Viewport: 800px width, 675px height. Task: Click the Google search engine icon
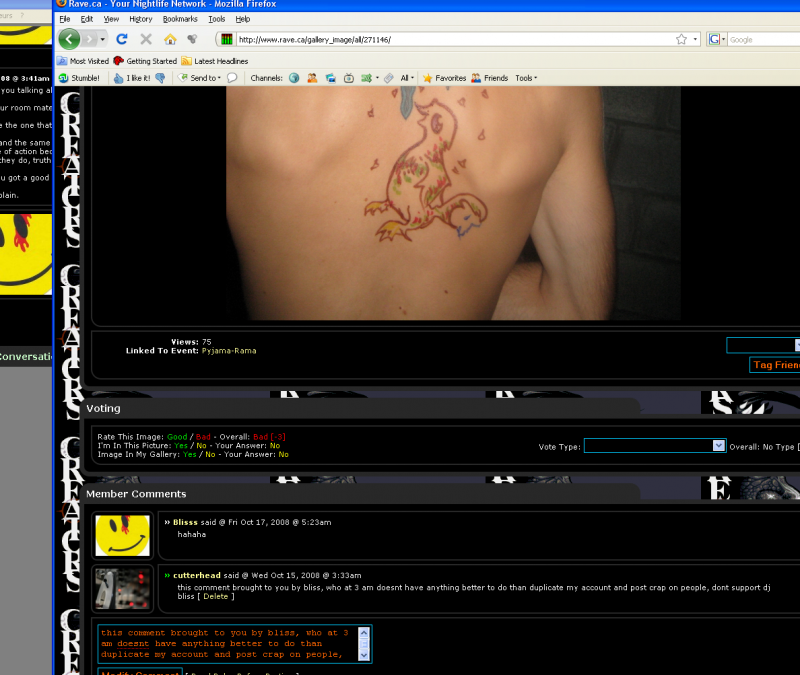[714, 39]
